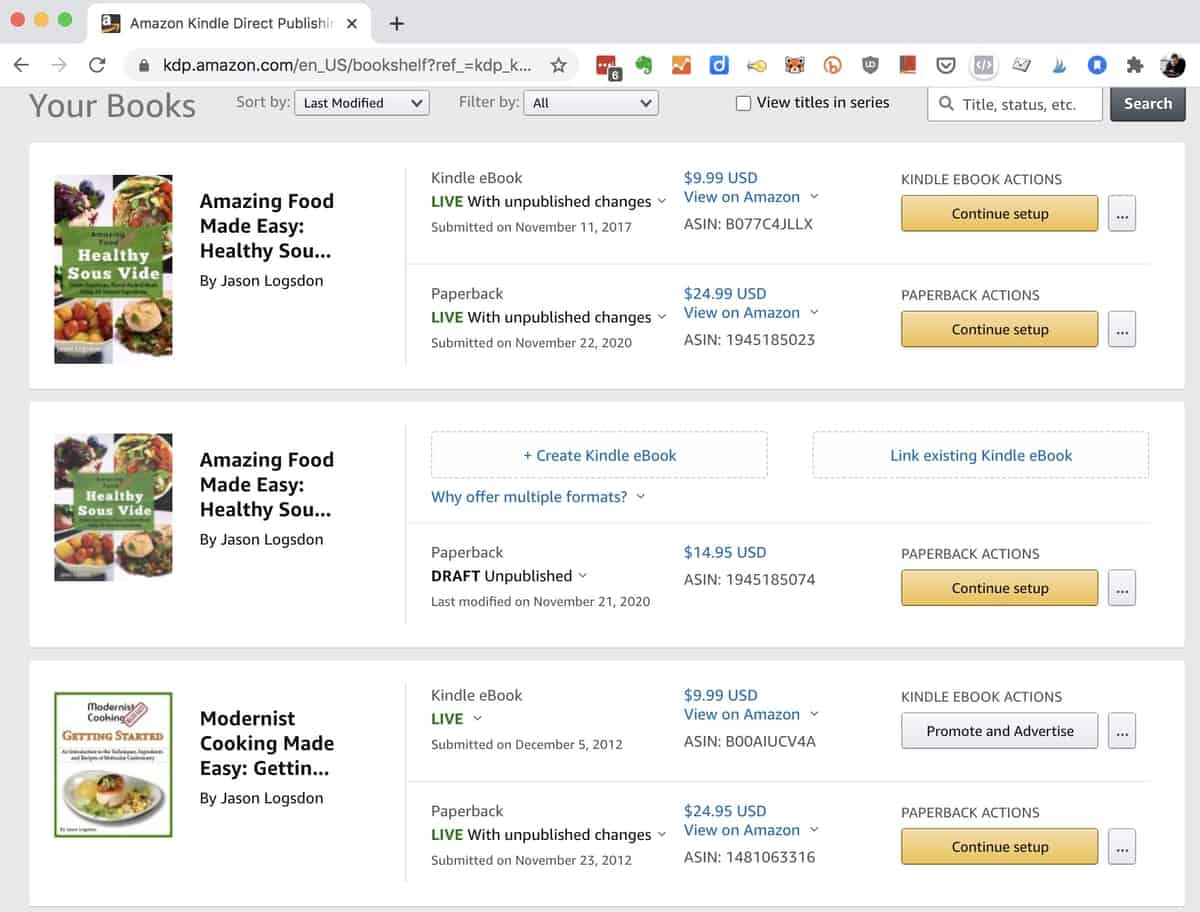Click the Evernote browser extension icon
Screen dimensions: 1200x912
643,63
